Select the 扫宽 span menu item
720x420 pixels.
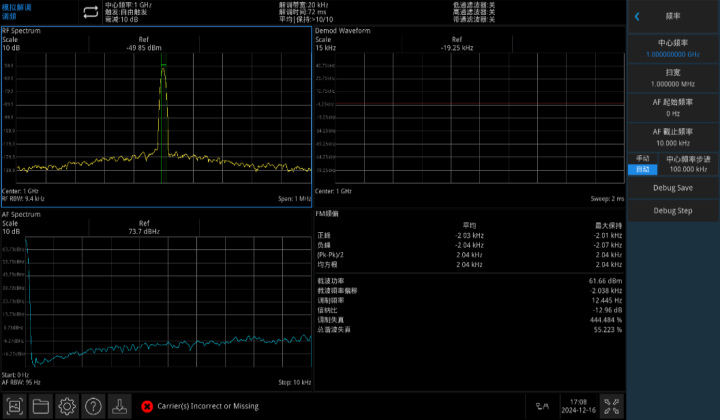[x=672, y=79]
